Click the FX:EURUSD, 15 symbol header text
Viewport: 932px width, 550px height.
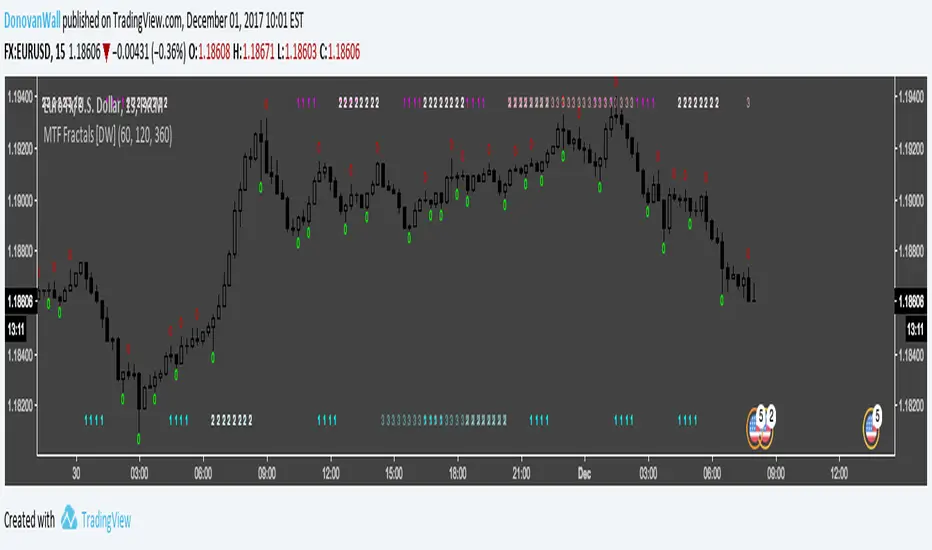(x=34, y=52)
